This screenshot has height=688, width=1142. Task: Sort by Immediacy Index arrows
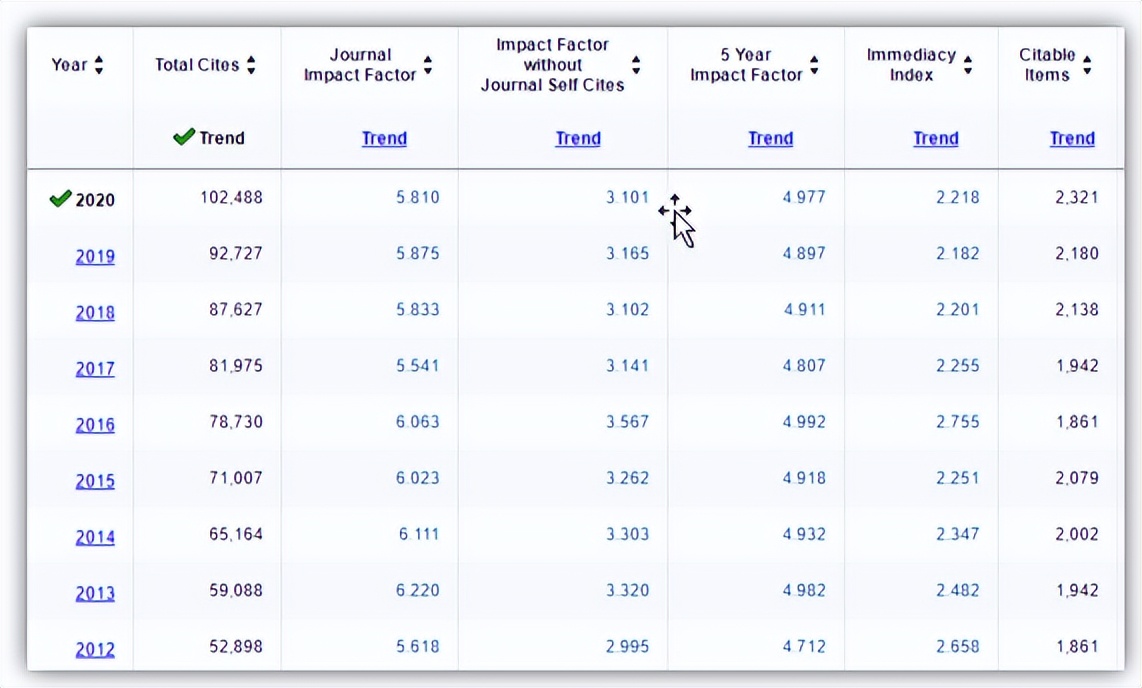968,65
